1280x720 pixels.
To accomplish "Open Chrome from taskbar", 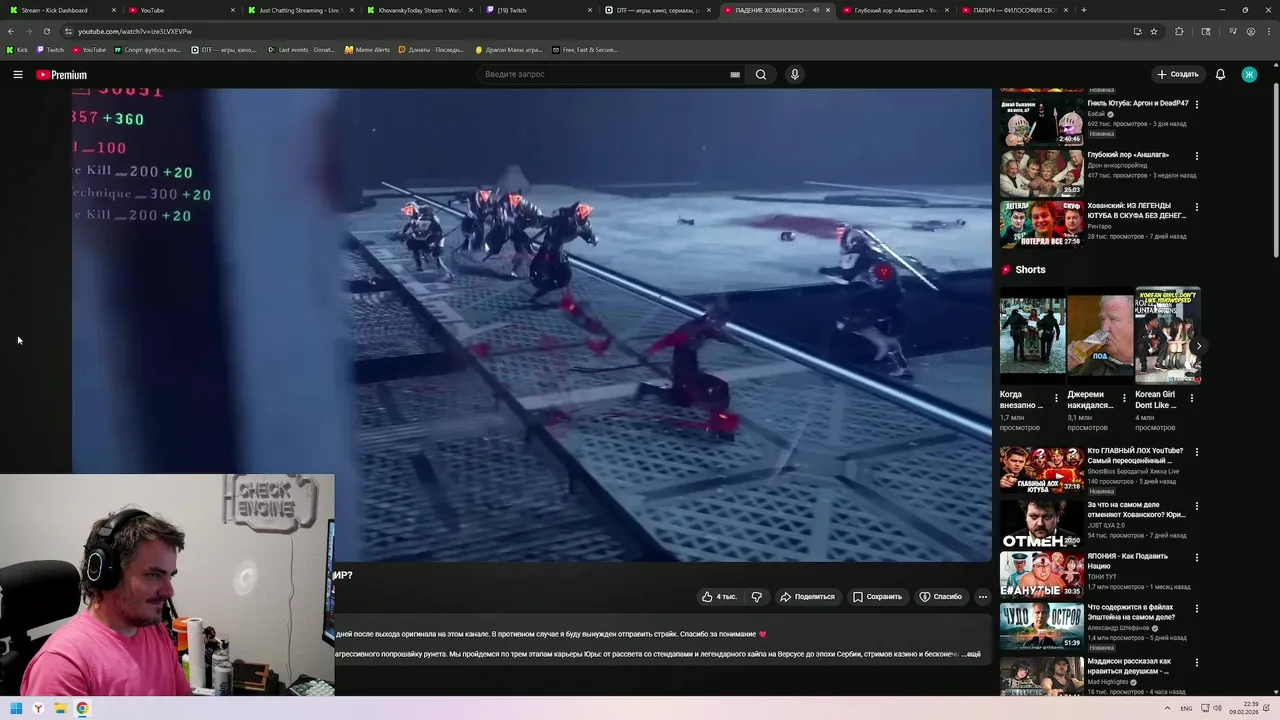I will [x=82, y=708].
